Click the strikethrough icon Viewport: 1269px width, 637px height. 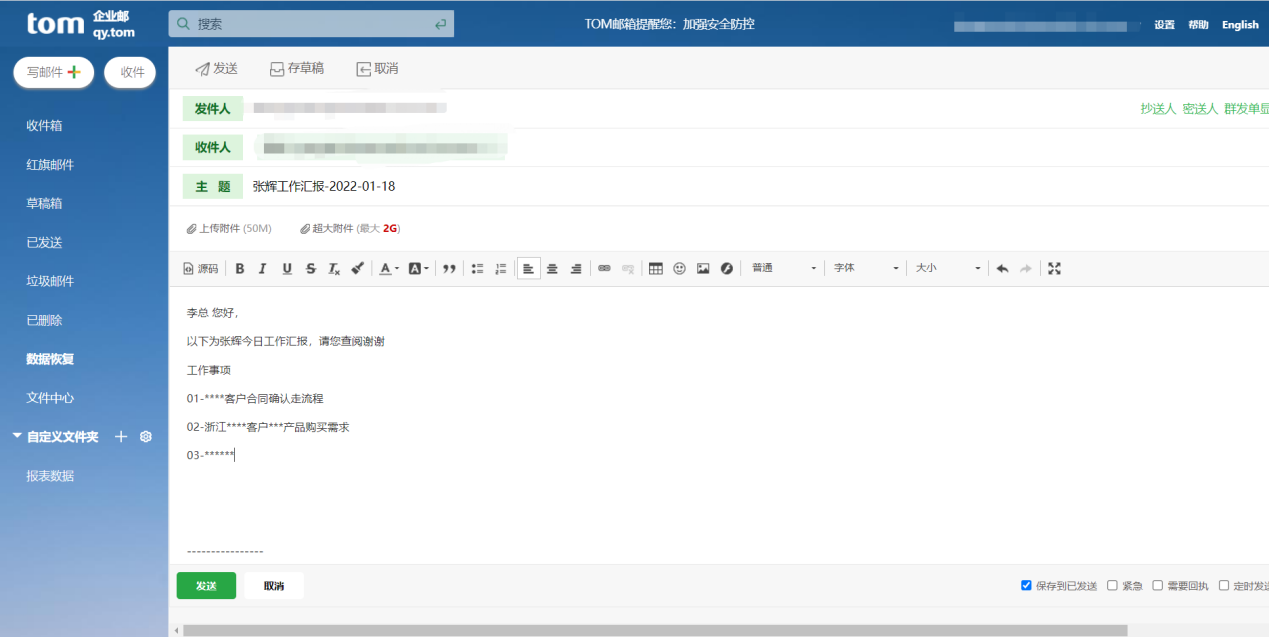point(310,268)
